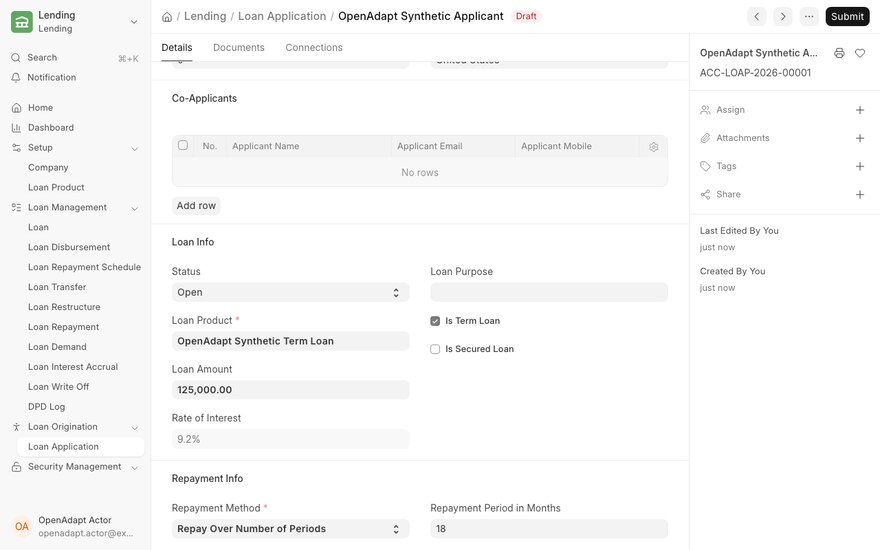This screenshot has height=550, width=880.
Task: Uncheck the Is Term Loan checkbox
Action: point(435,321)
